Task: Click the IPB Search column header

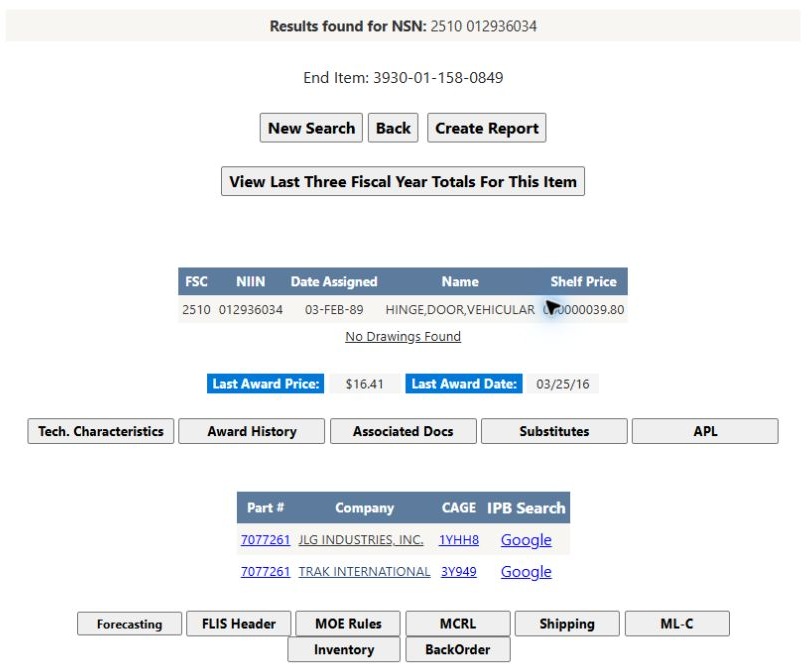Action: point(526,508)
